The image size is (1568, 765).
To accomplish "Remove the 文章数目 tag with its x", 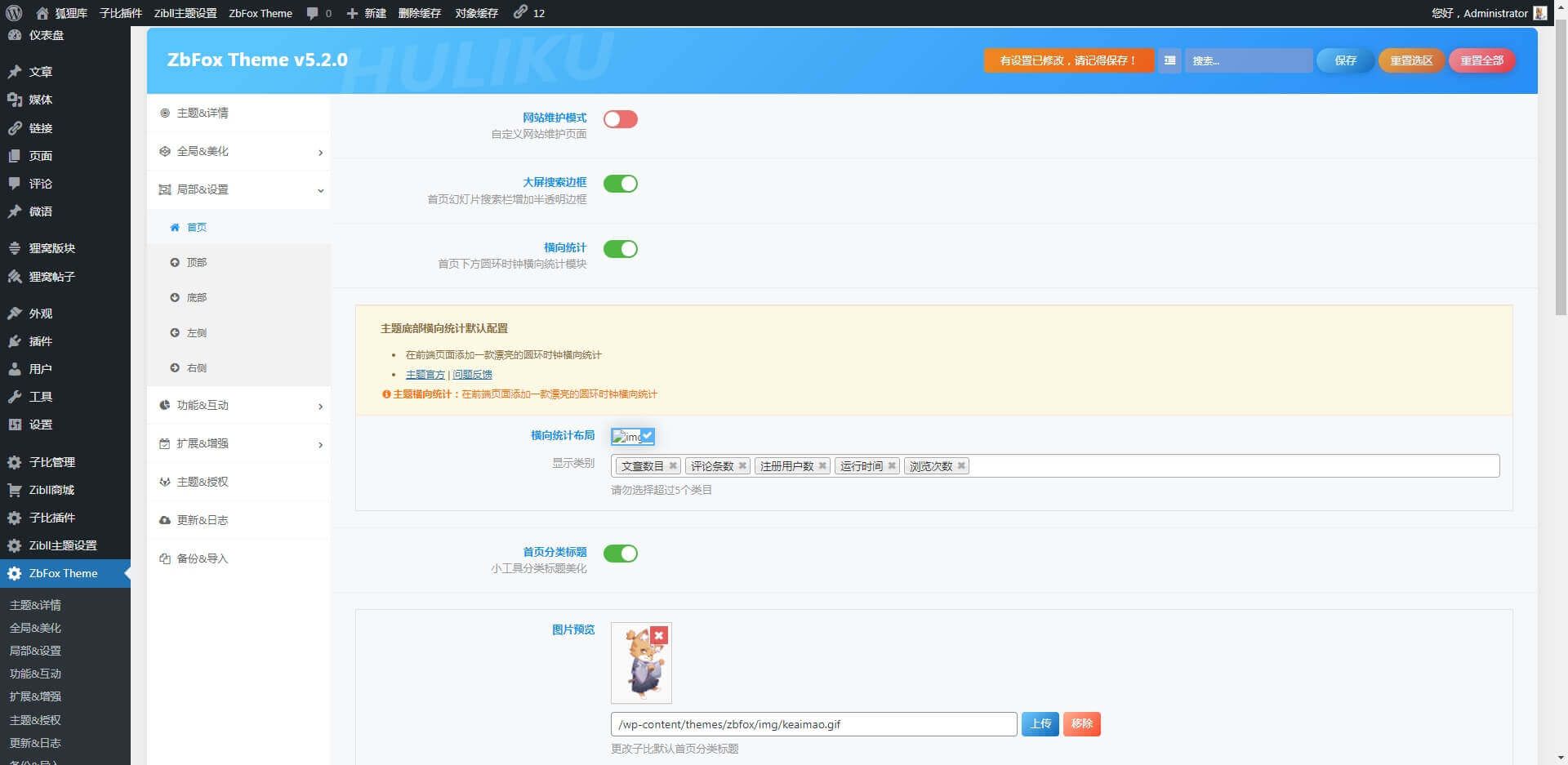I will point(673,466).
